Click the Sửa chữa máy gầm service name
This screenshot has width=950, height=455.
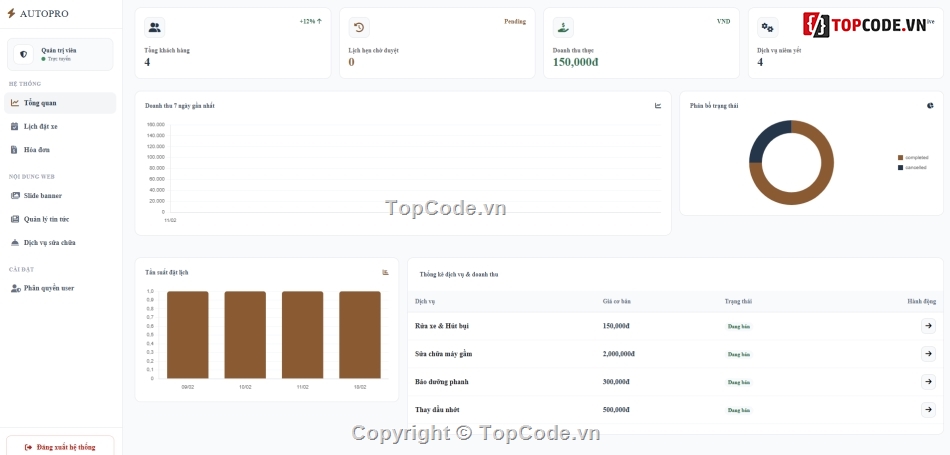443,354
